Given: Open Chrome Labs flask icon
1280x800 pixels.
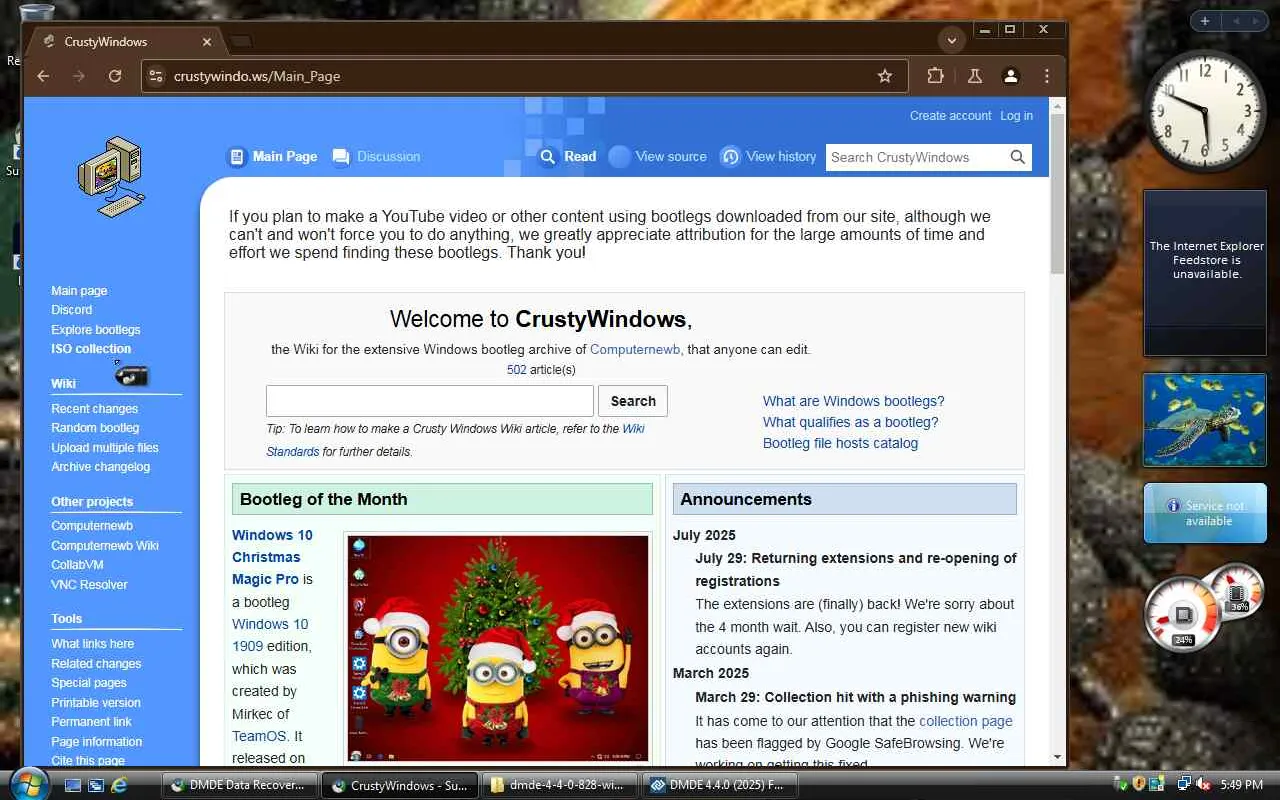Looking at the screenshot, I should (974, 76).
